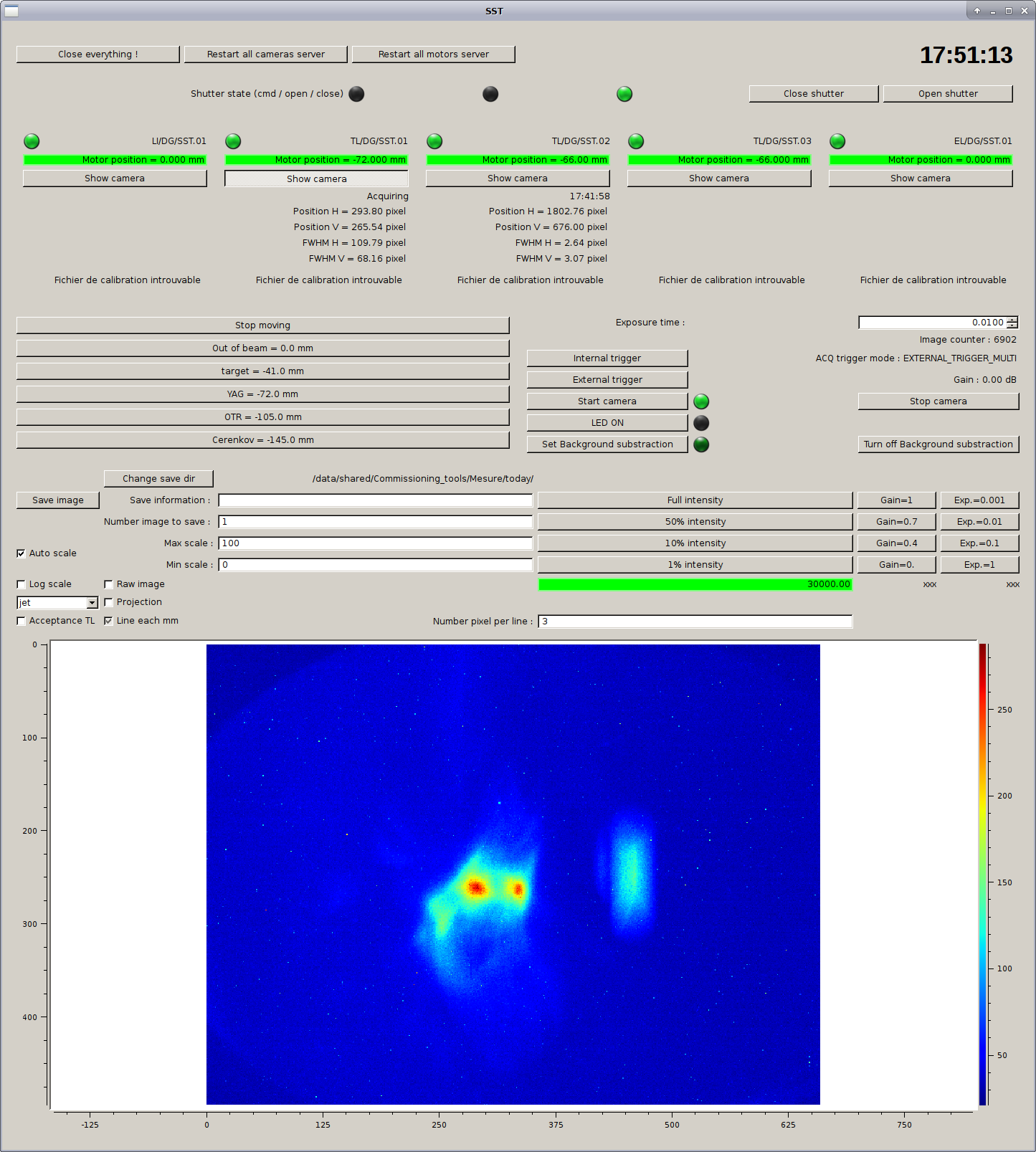Click the green indicator beside Start camera
Screen dimensions: 1036x1152
(x=701, y=401)
